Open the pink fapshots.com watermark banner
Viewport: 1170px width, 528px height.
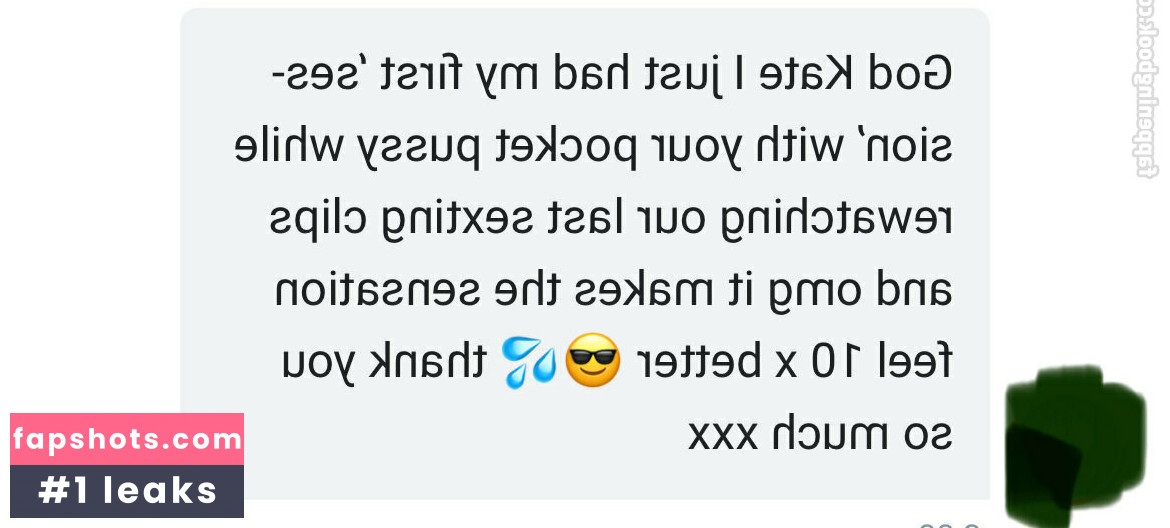[x=127, y=439]
